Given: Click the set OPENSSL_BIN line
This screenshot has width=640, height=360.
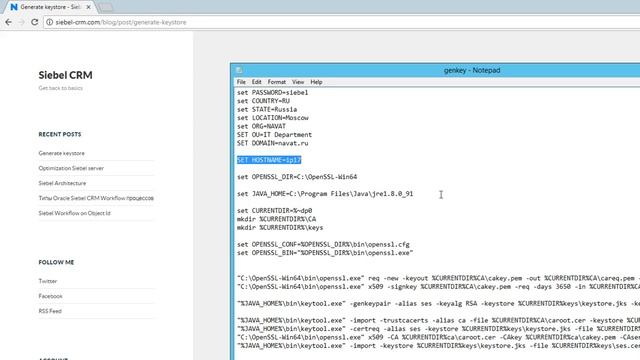Looking at the screenshot, I should (x=325, y=253).
